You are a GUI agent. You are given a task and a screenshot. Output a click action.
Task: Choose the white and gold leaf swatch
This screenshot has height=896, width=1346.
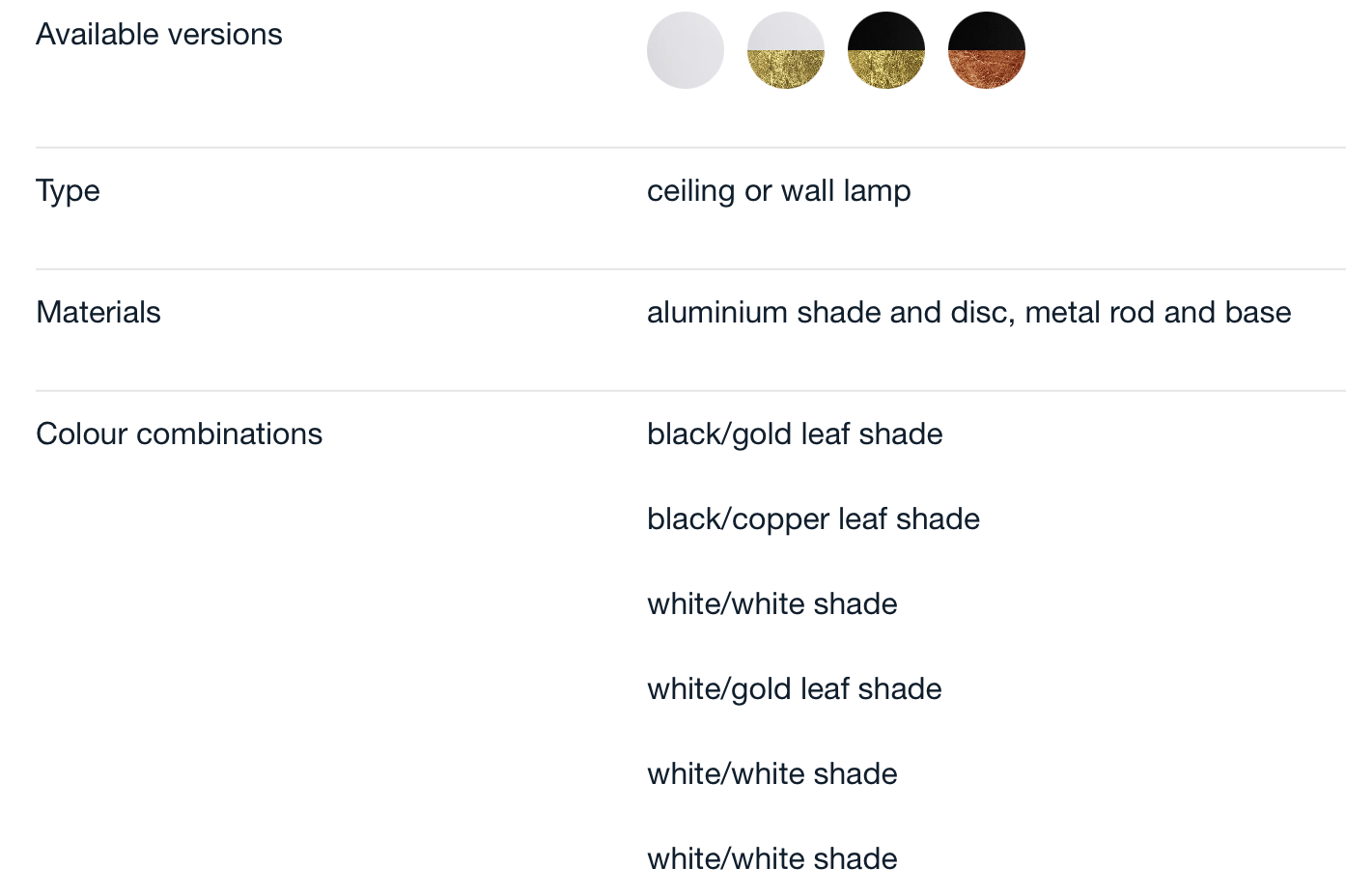click(786, 50)
